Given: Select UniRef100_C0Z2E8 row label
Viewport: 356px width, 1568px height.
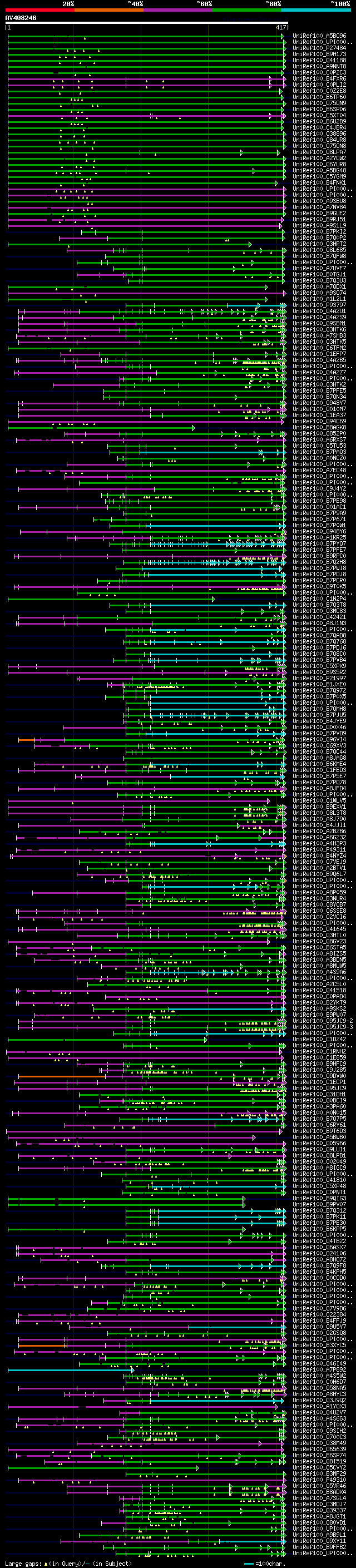Looking at the screenshot, I should point(319,91).
